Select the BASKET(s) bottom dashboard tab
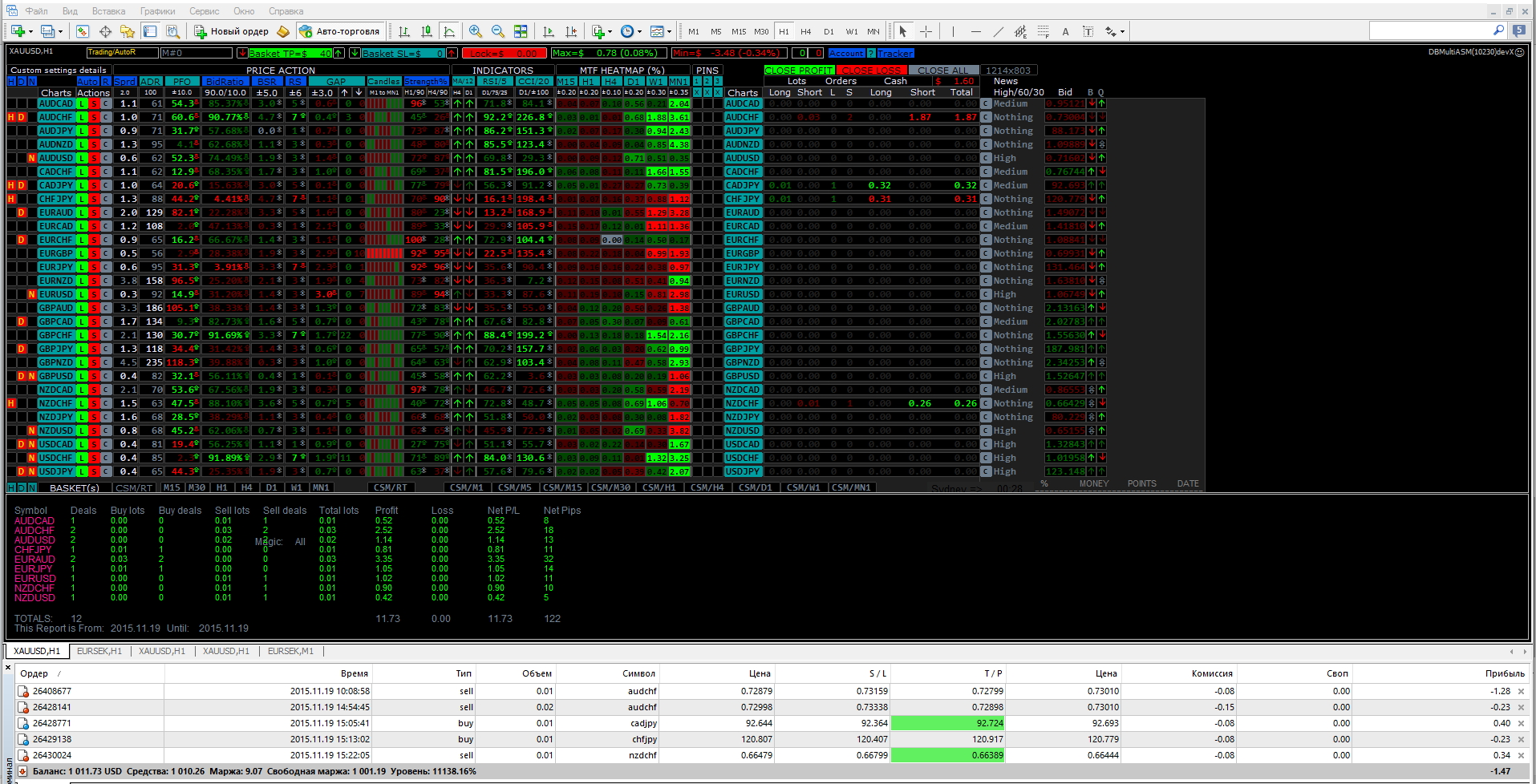Image resolution: width=1536 pixels, height=784 pixels. 74,487
